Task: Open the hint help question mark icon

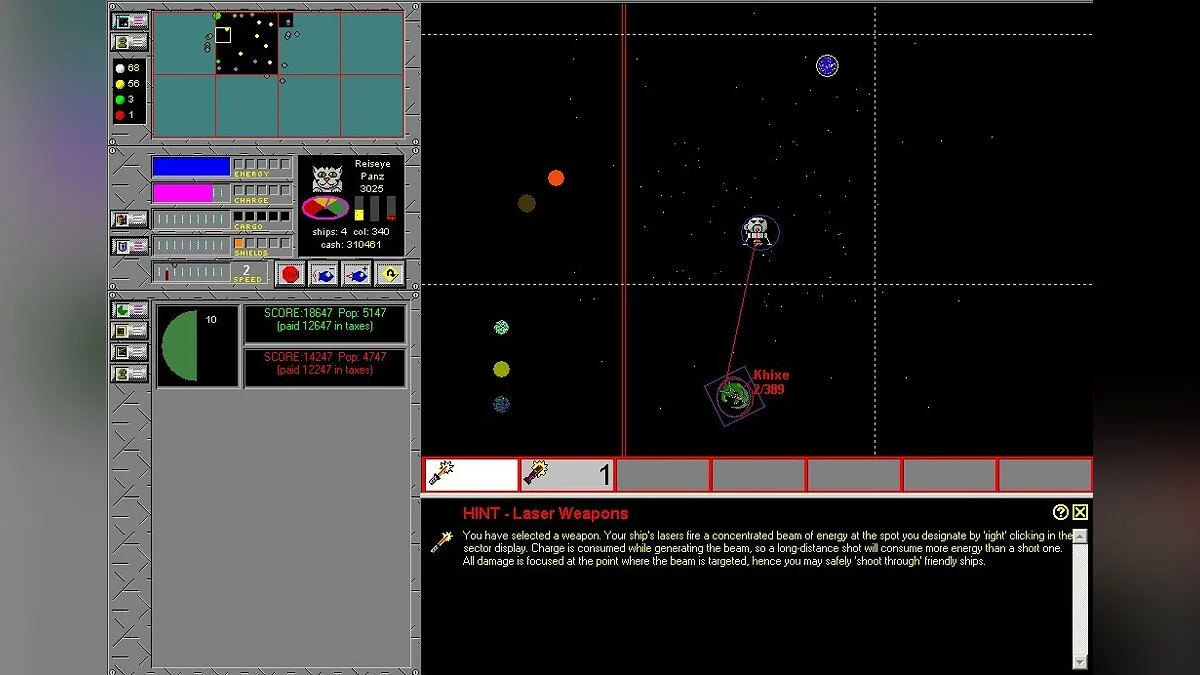Action: (1061, 512)
